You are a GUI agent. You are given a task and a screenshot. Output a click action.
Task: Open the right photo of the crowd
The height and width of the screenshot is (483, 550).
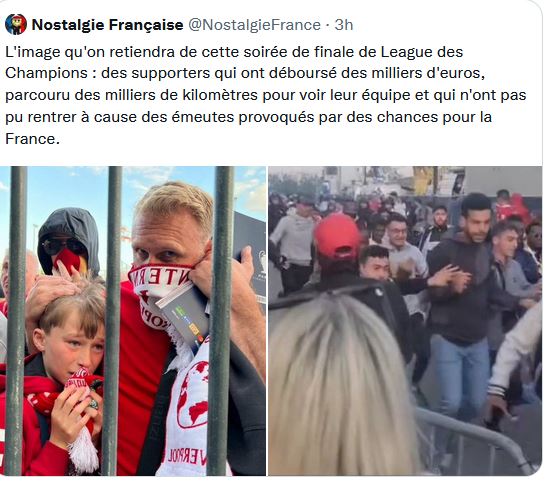(405, 321)
